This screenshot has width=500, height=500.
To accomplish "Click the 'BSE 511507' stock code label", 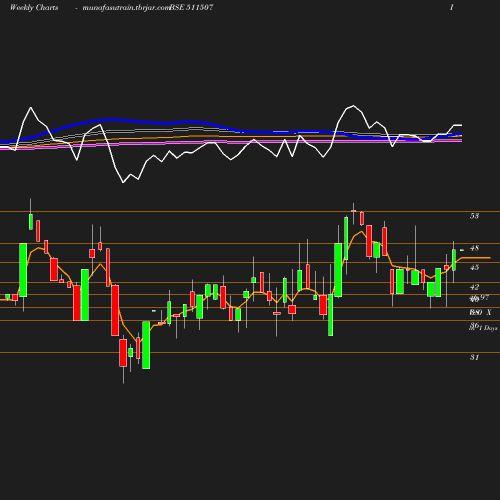I will click(191, 8).
